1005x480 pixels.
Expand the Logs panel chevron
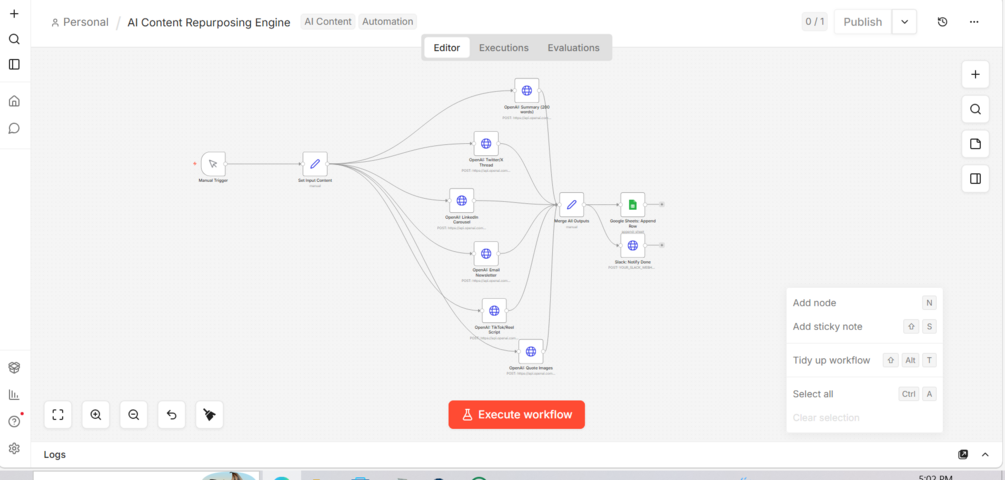point(985,454)
